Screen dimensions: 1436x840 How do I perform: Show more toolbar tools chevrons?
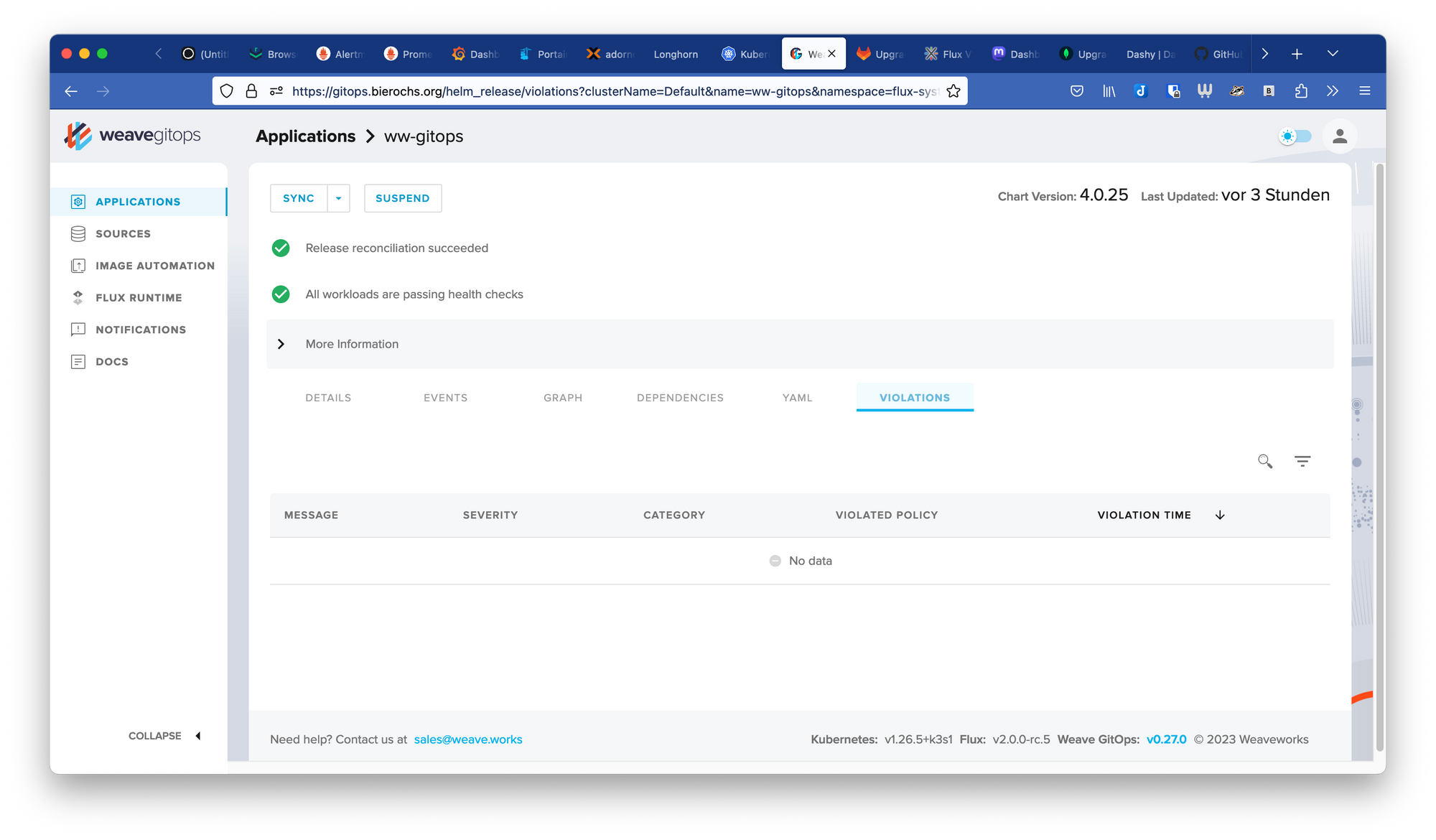[x=1333, y=91]
